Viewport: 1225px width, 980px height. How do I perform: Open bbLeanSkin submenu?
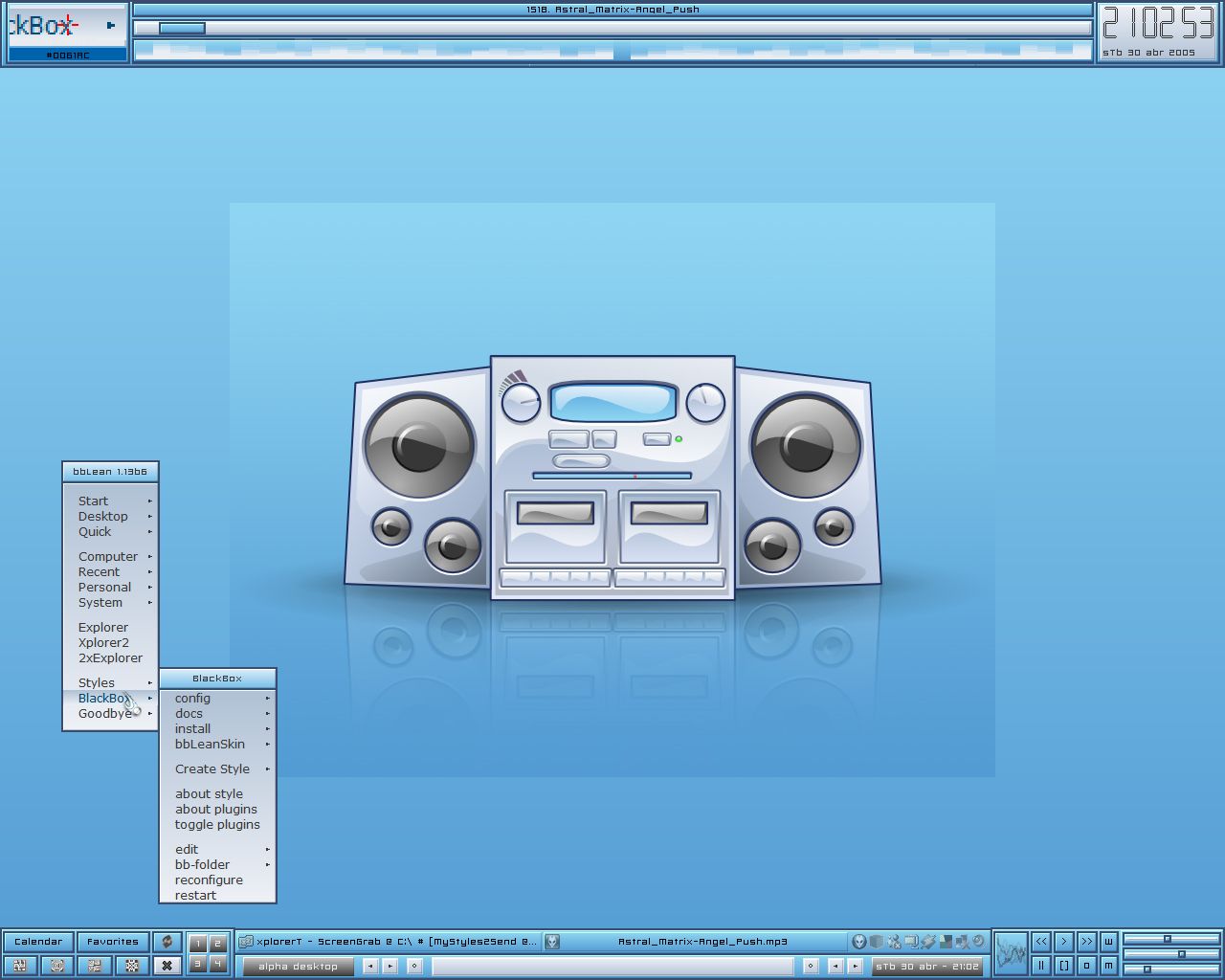217,744
